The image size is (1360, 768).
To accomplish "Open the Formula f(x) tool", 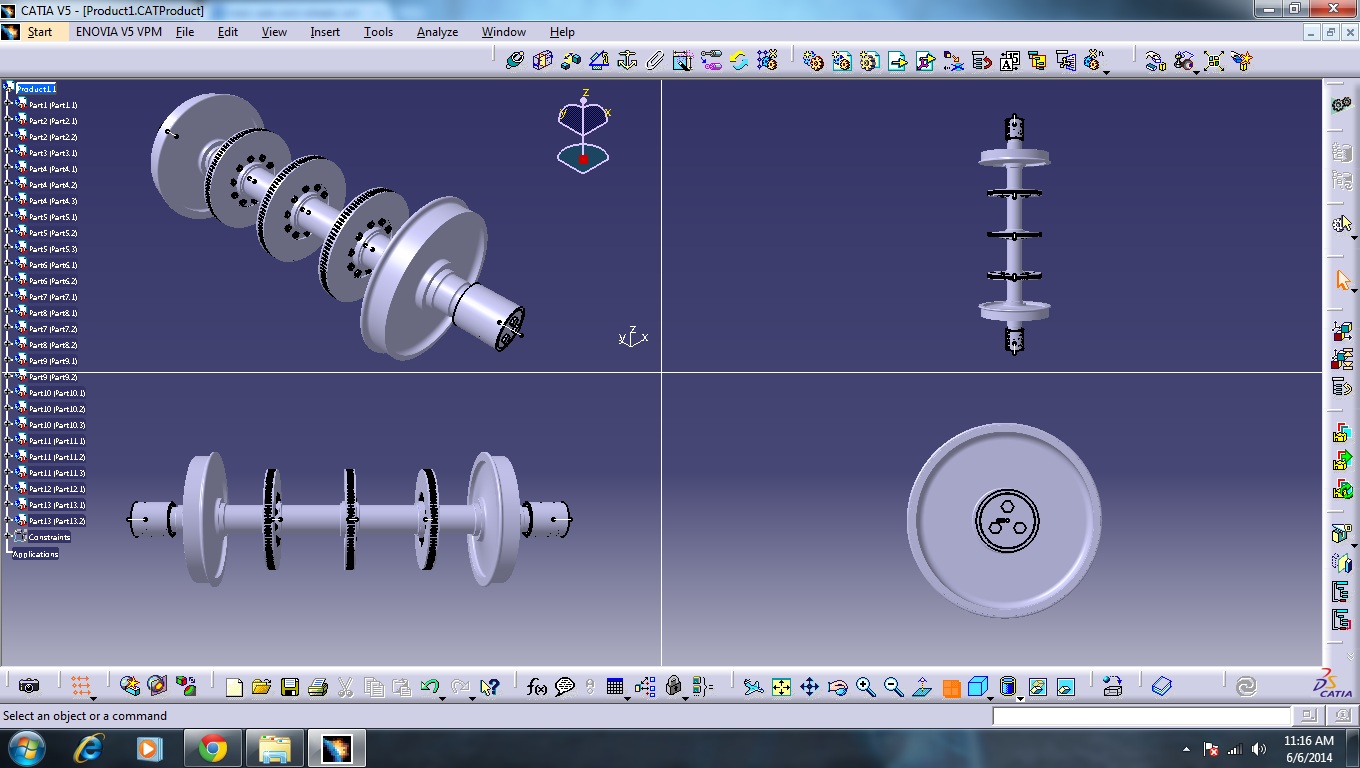I will coord(537,687).
